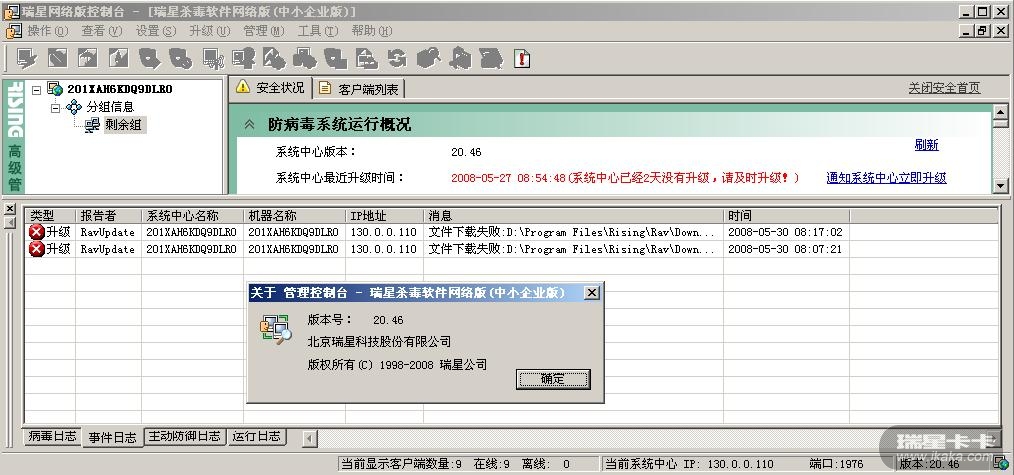Click the 消息 column header
Screen dimensions: 1014x475
tap(574, 216)
